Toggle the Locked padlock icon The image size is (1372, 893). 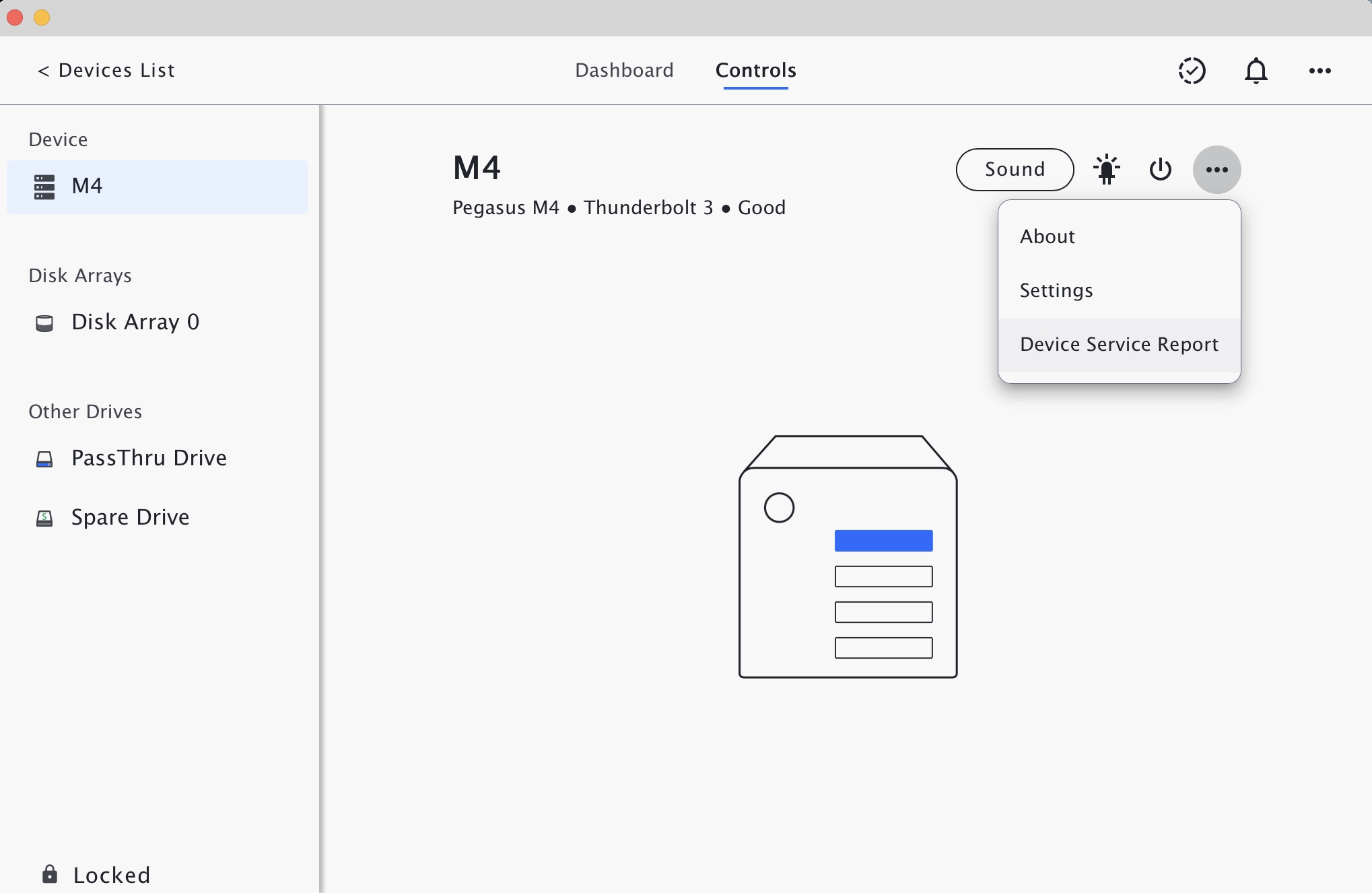pos(50,874)
